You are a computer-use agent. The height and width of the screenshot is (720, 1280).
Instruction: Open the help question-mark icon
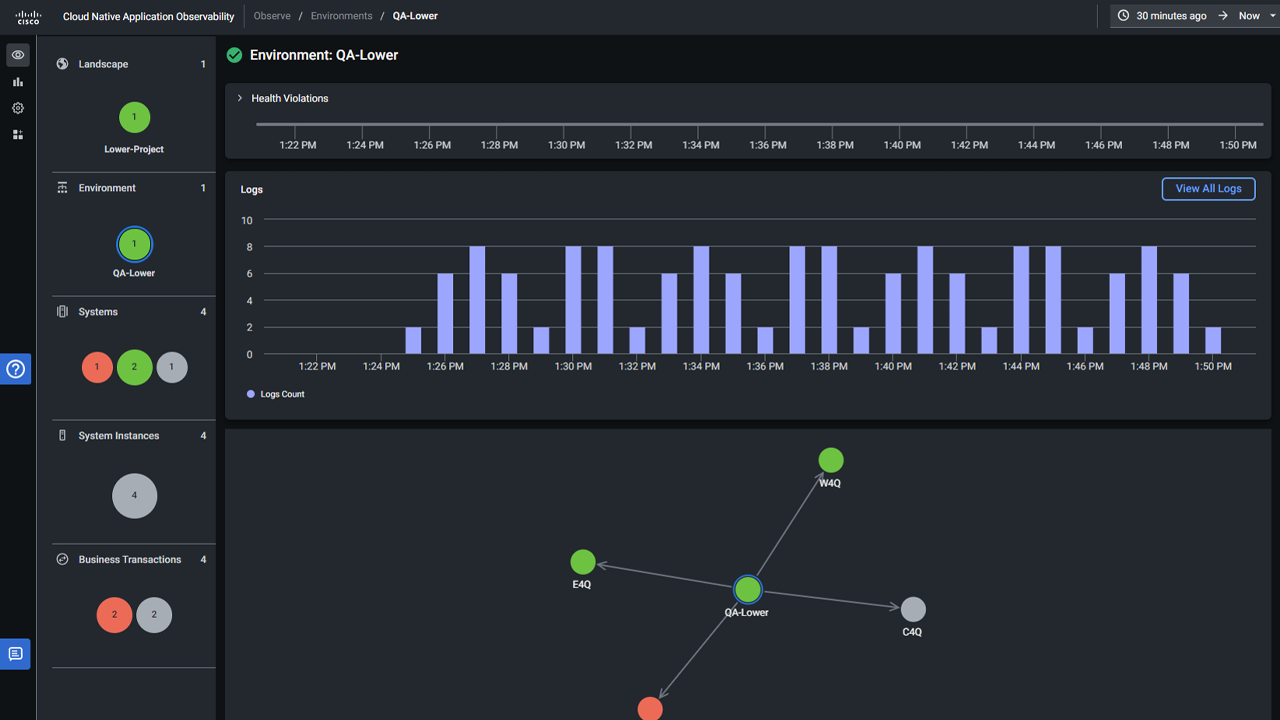[x=16, y=368]
